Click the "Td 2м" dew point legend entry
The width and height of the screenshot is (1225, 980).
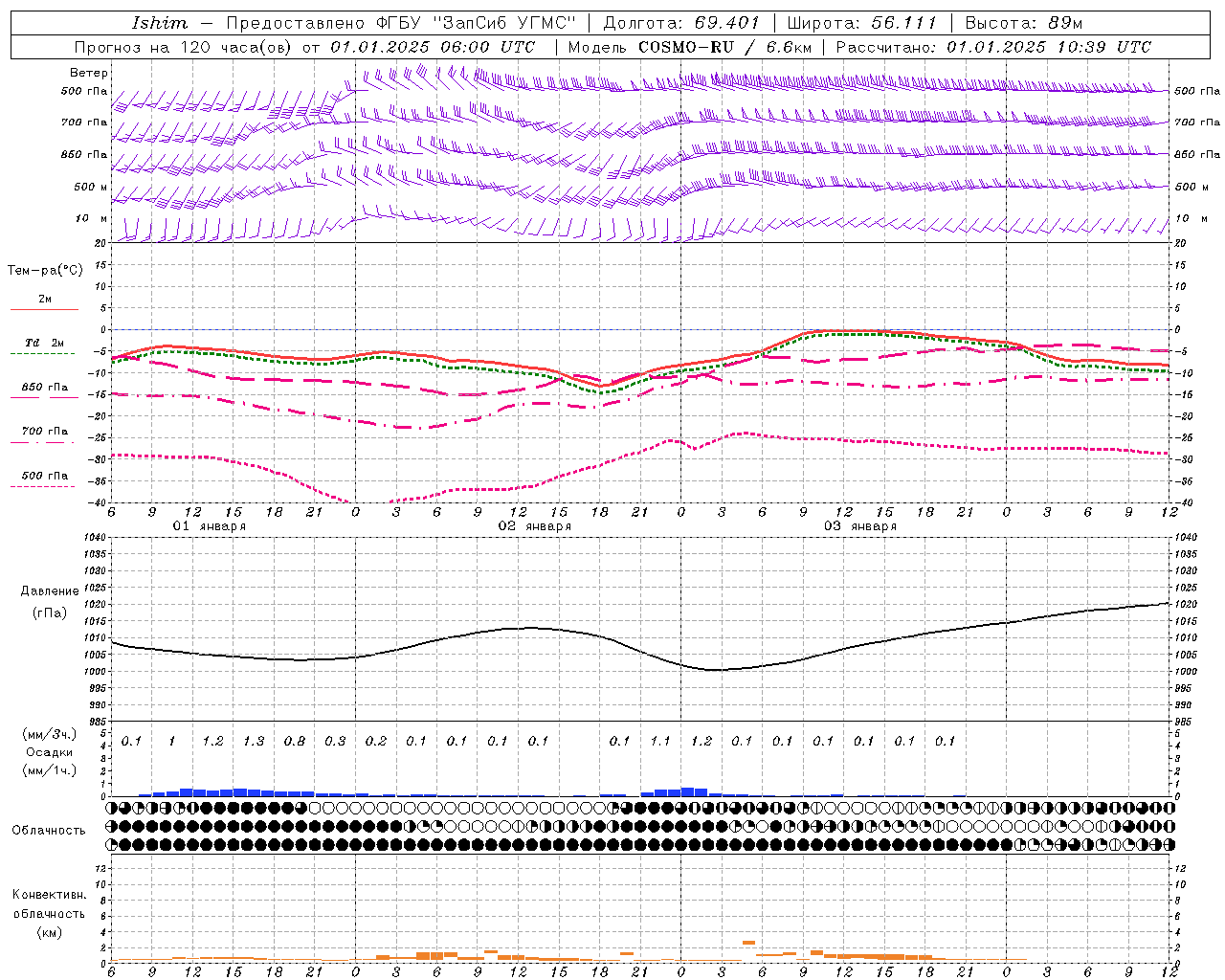tap(44, 343)
